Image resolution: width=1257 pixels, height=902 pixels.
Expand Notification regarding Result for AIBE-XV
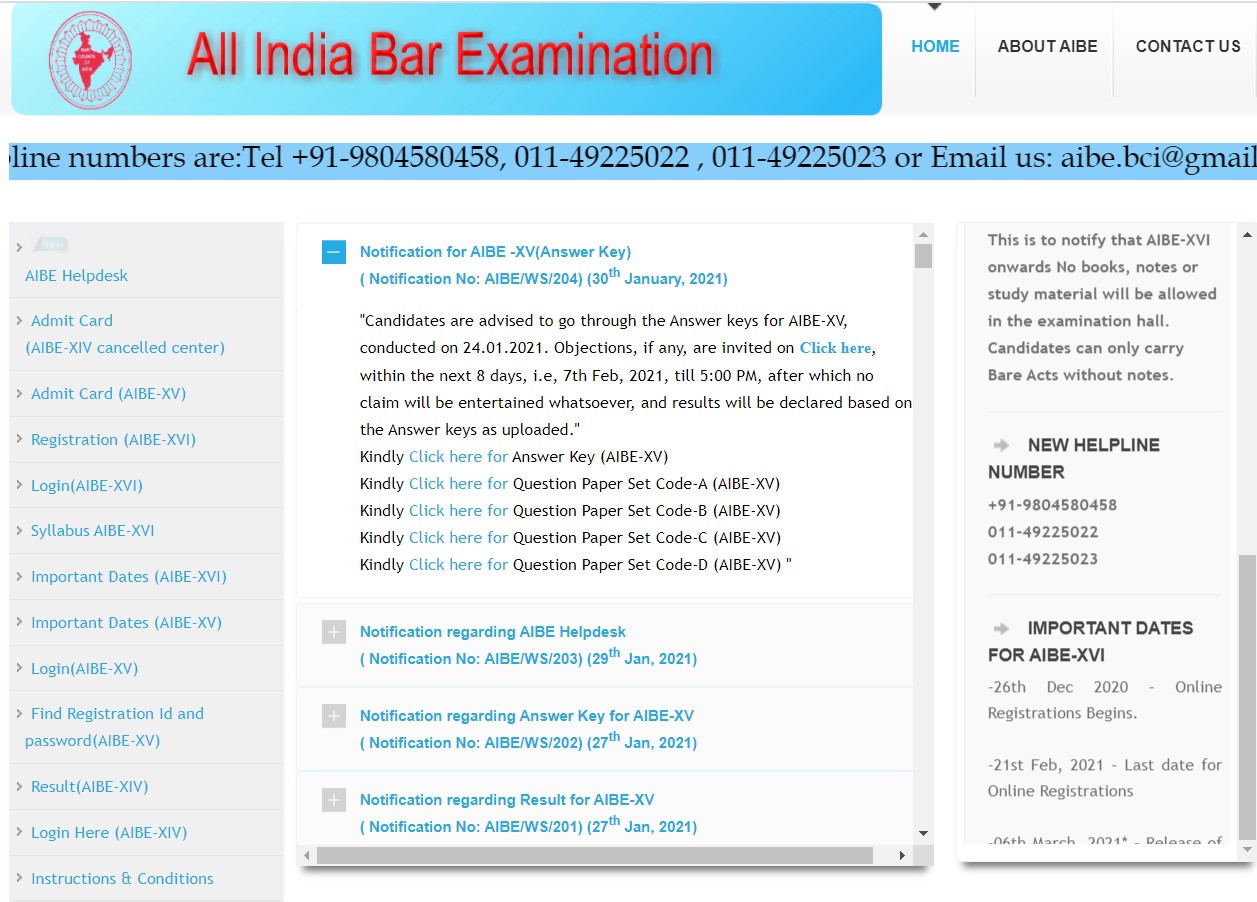point(334,800)
